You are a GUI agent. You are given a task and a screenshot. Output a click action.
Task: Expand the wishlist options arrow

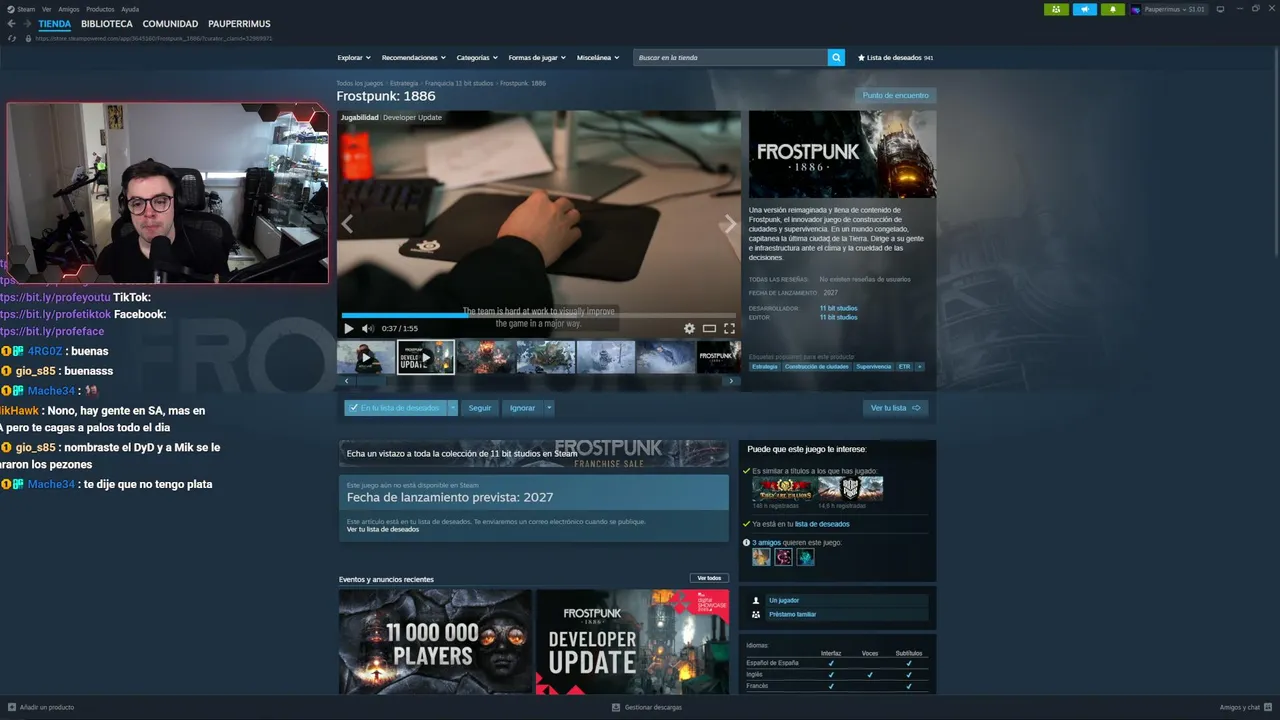click(453, 408)
